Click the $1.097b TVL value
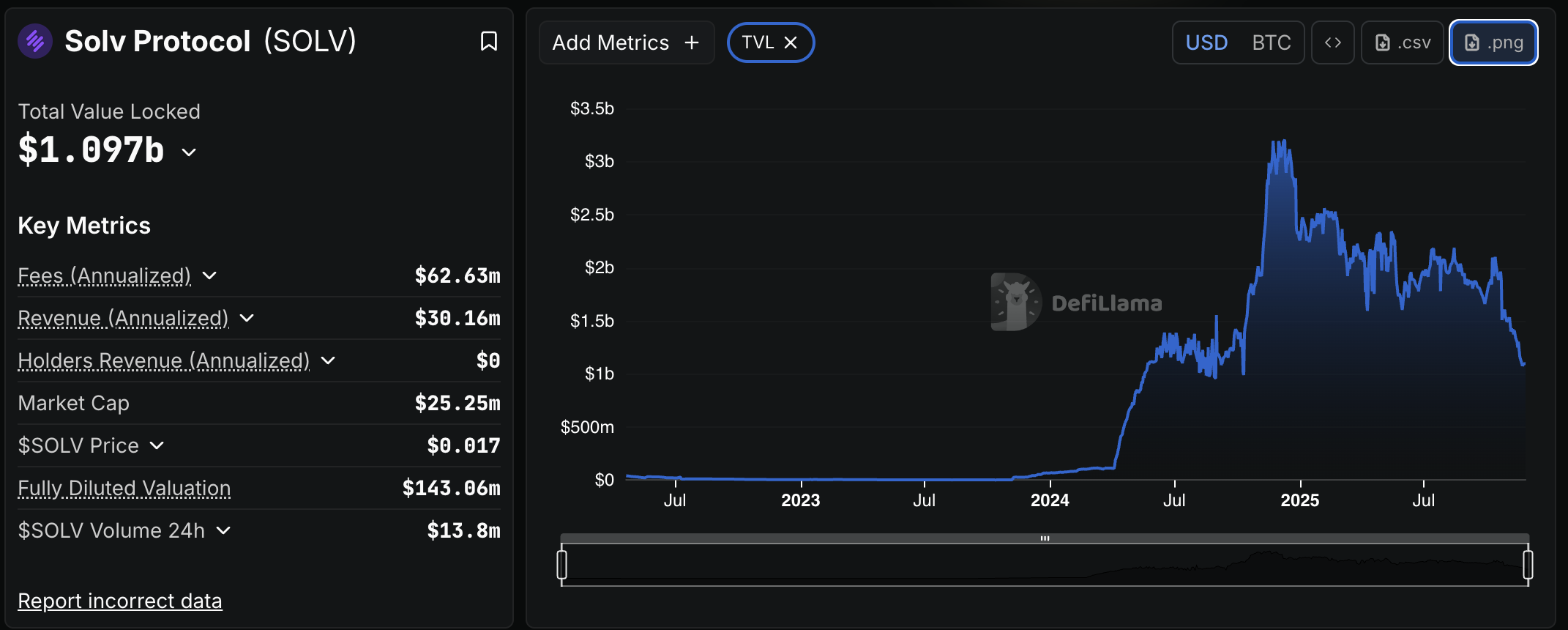The width and height of the screenshot is (1568, 630). click(x=92, y=150)
